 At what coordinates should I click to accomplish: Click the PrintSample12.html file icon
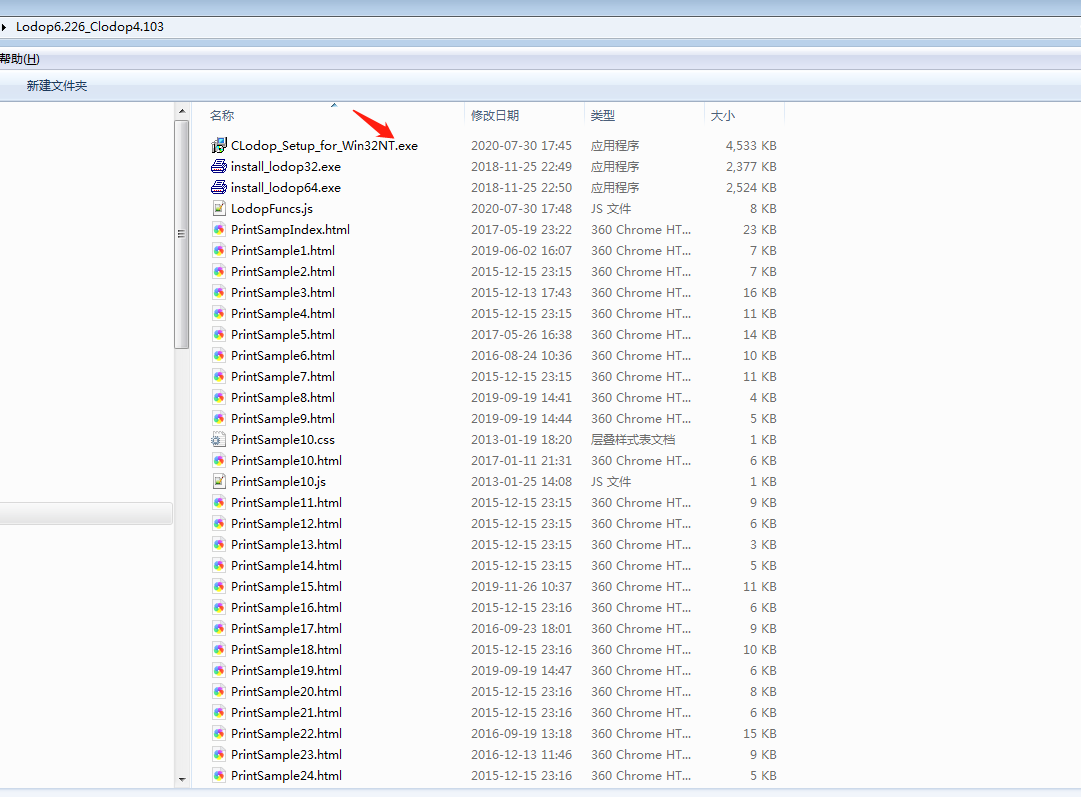[219, 524]
